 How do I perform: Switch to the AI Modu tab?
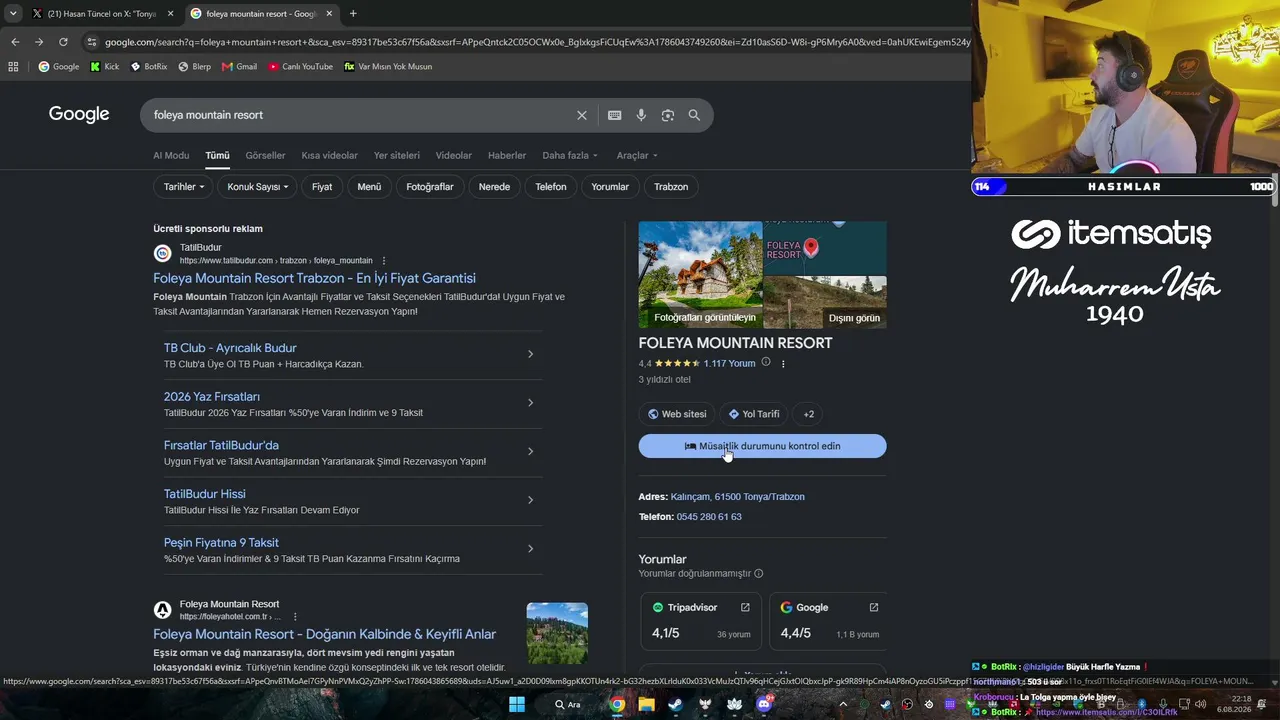pyautogui.click(x=171, y=156)
